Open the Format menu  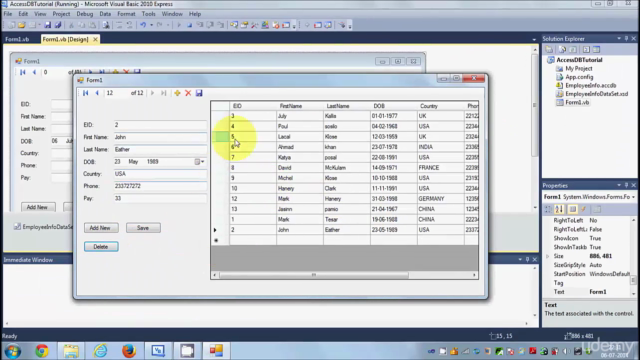pyautogui.click(x=126, y=14)
